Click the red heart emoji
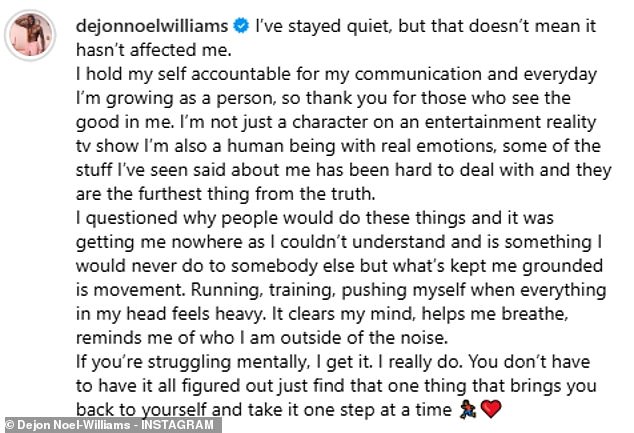This screenshot has height=433, width=634. coord(491,409)
